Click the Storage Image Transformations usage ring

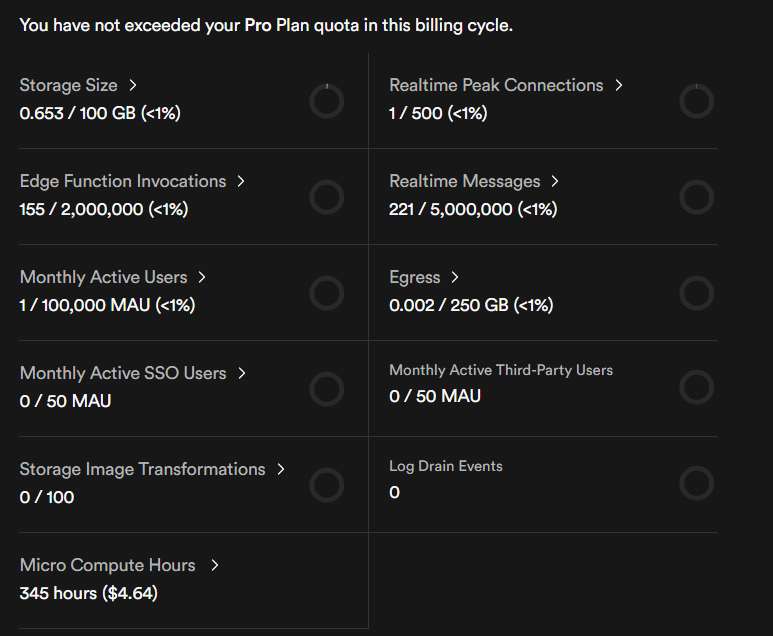point(327,485)
